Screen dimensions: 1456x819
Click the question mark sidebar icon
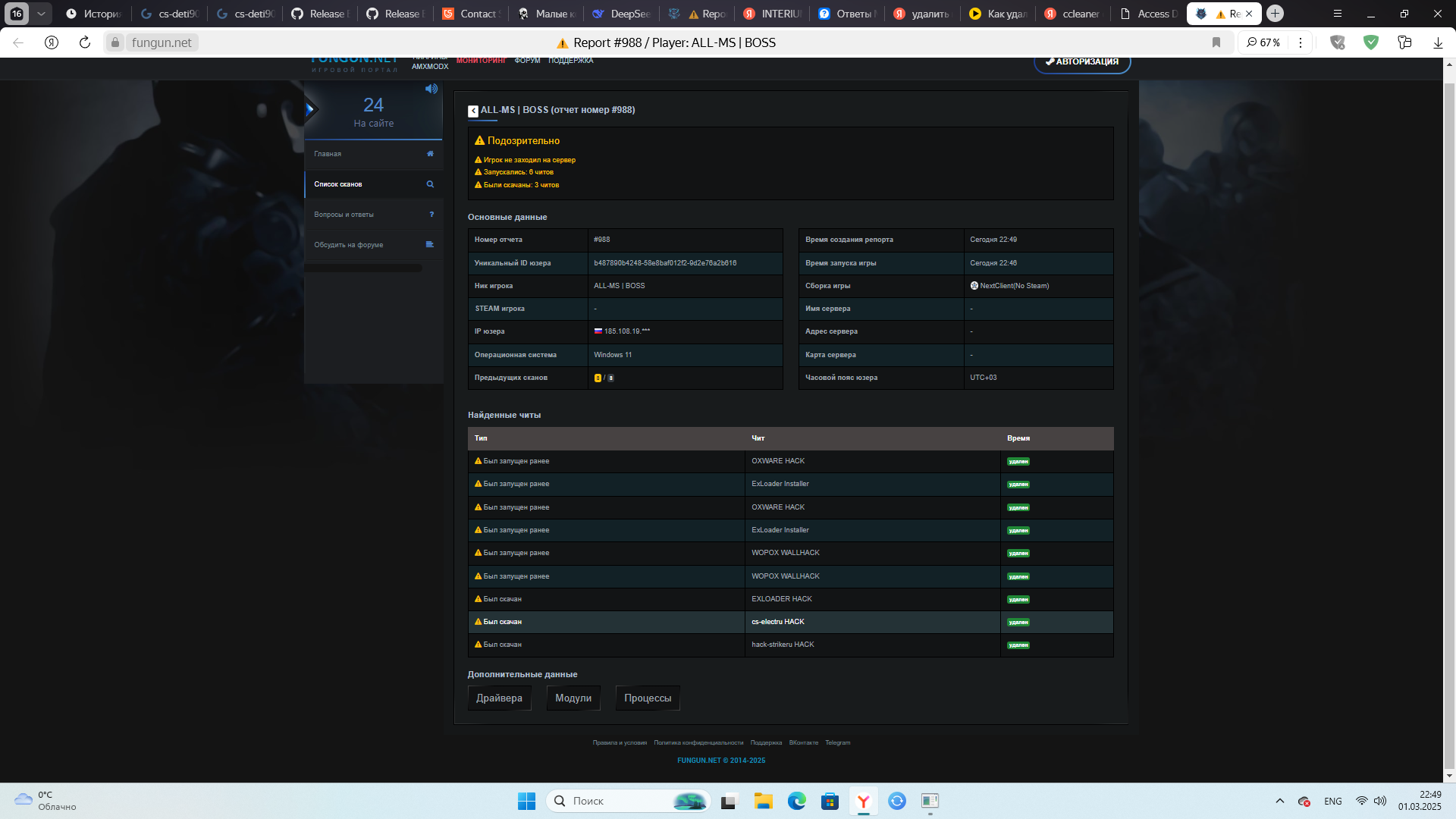pyautogui.click(x=431, y=215)
